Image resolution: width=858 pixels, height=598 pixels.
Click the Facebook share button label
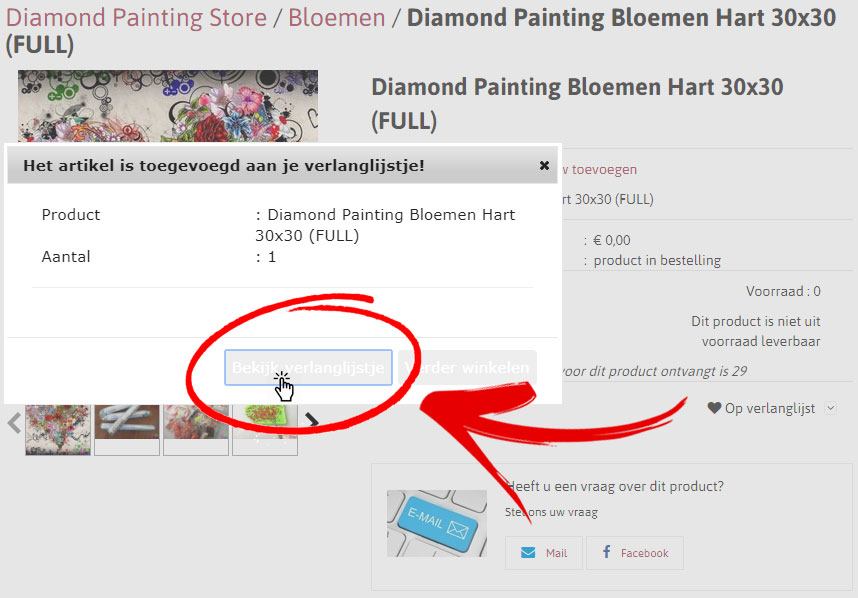coord(645,553)
